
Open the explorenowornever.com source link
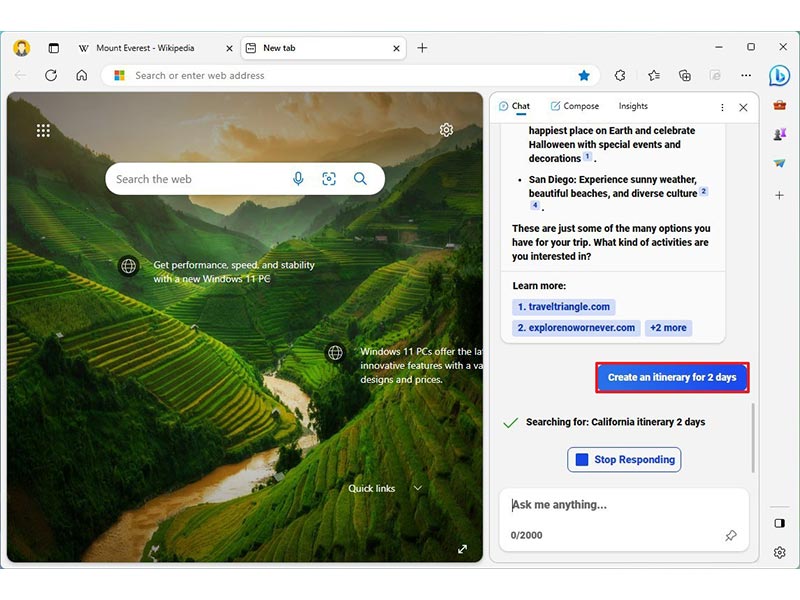[x=576, y=328]
